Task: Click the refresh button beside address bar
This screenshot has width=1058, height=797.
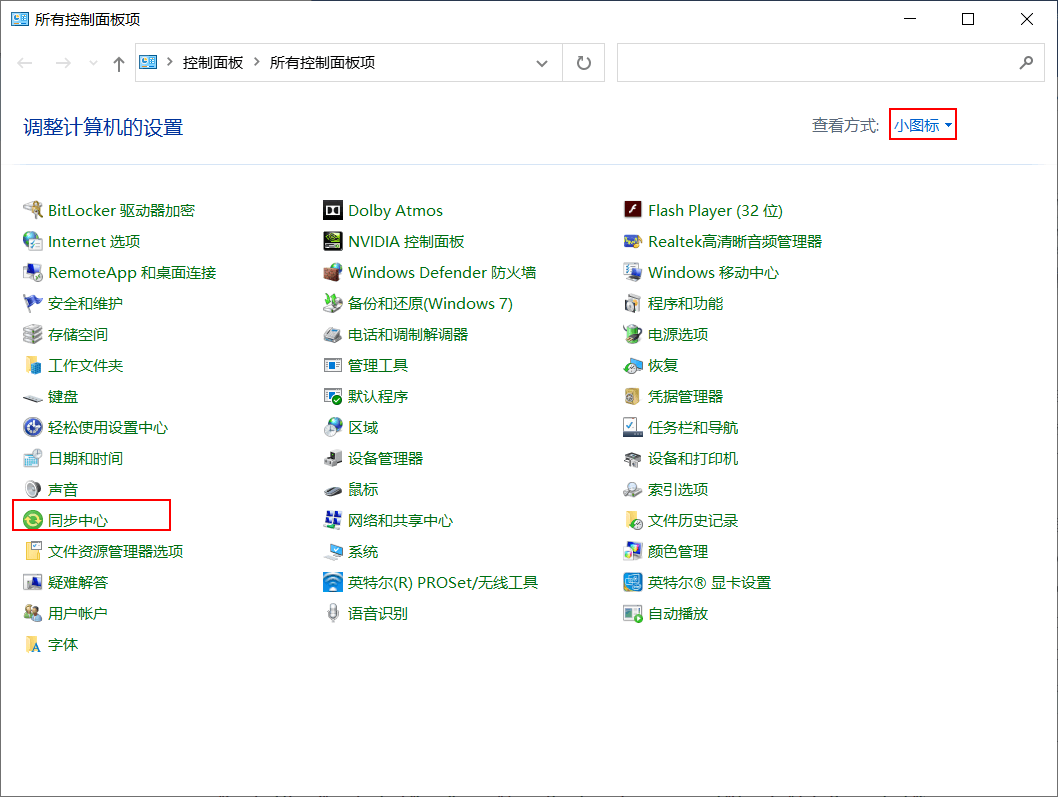Action: pyautogui.click(x=584, y=63)
